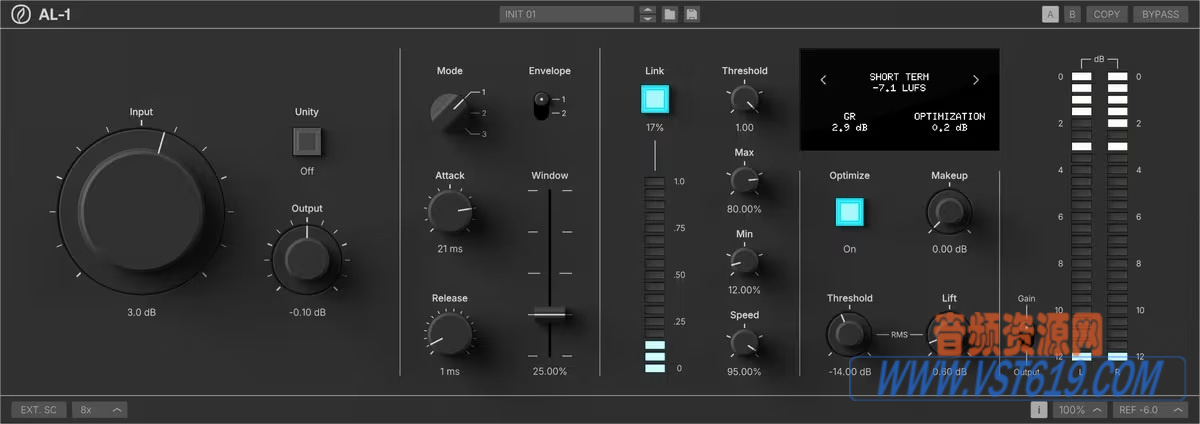Viewport: 1200px width, 424px height.
Task: Click the Off label under Unity
Action: point(307,171)
